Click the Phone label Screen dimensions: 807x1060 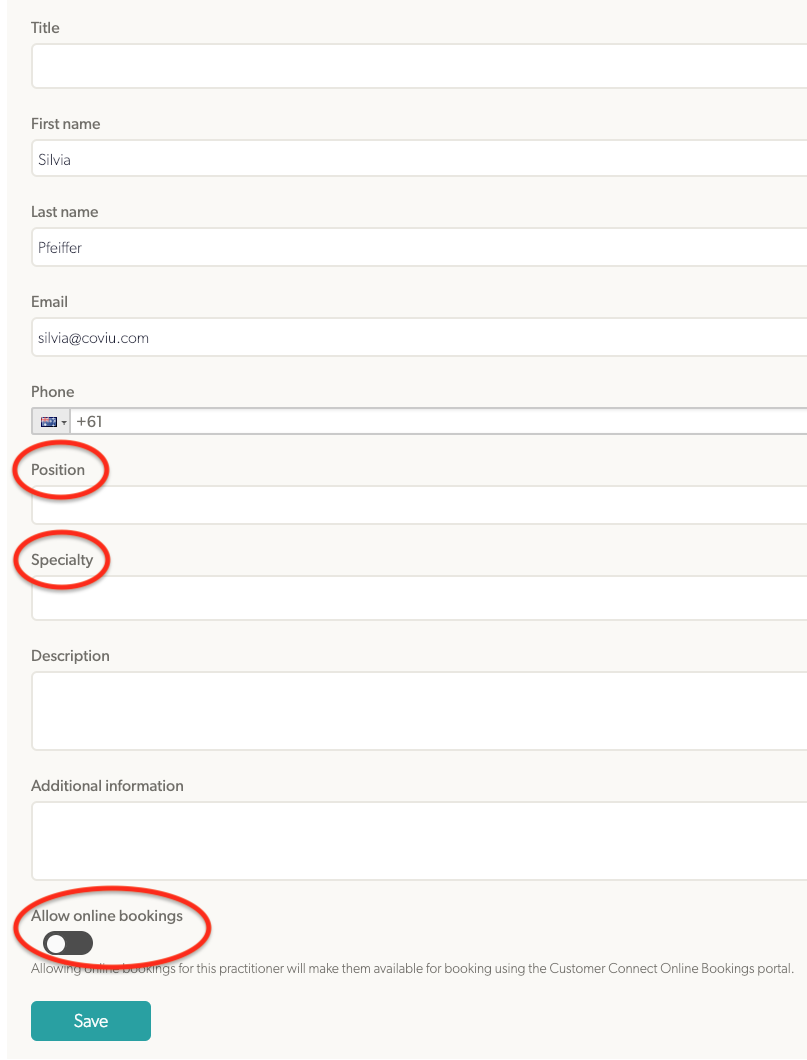[x=53, y=391]
